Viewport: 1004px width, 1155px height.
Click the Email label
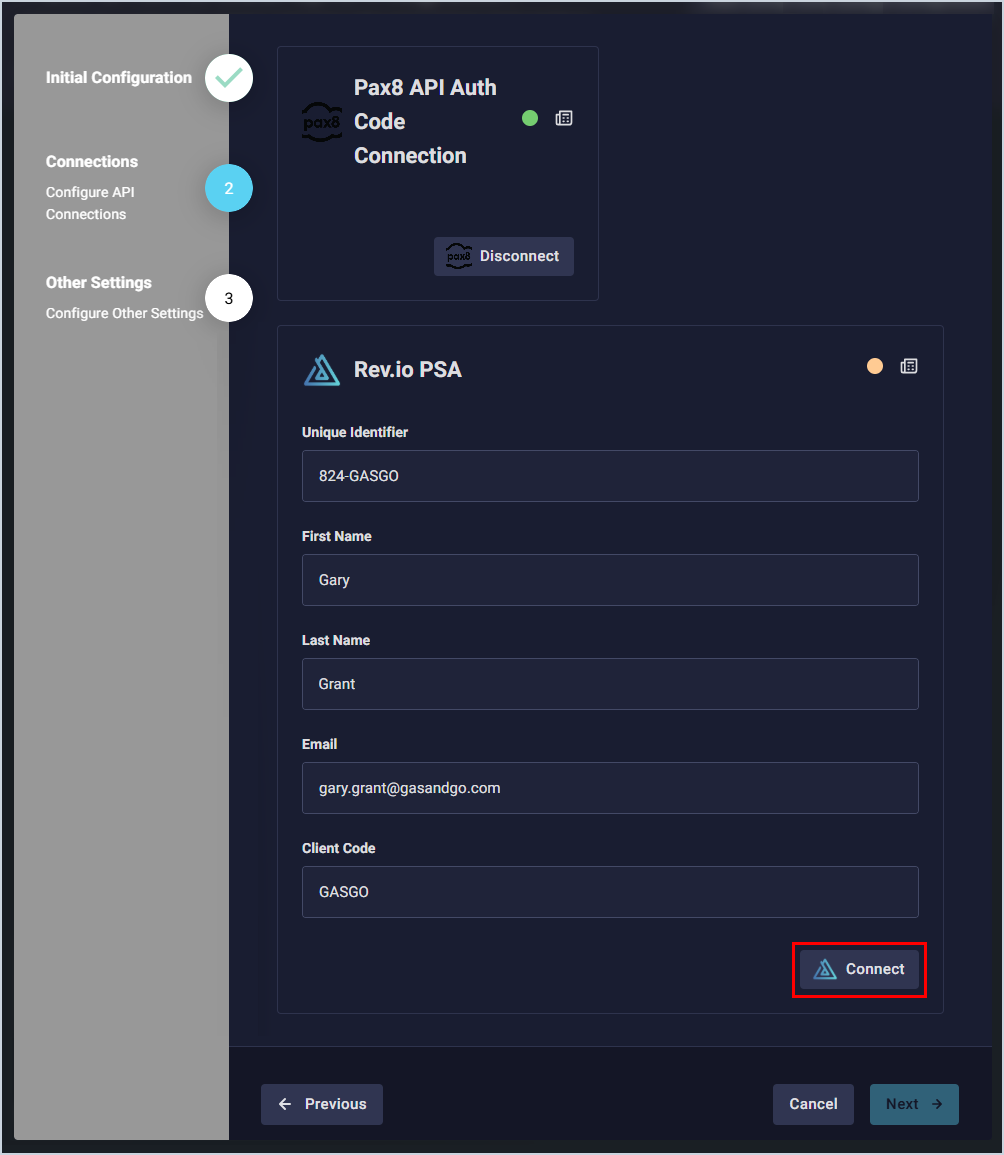[x=320, y=745]
